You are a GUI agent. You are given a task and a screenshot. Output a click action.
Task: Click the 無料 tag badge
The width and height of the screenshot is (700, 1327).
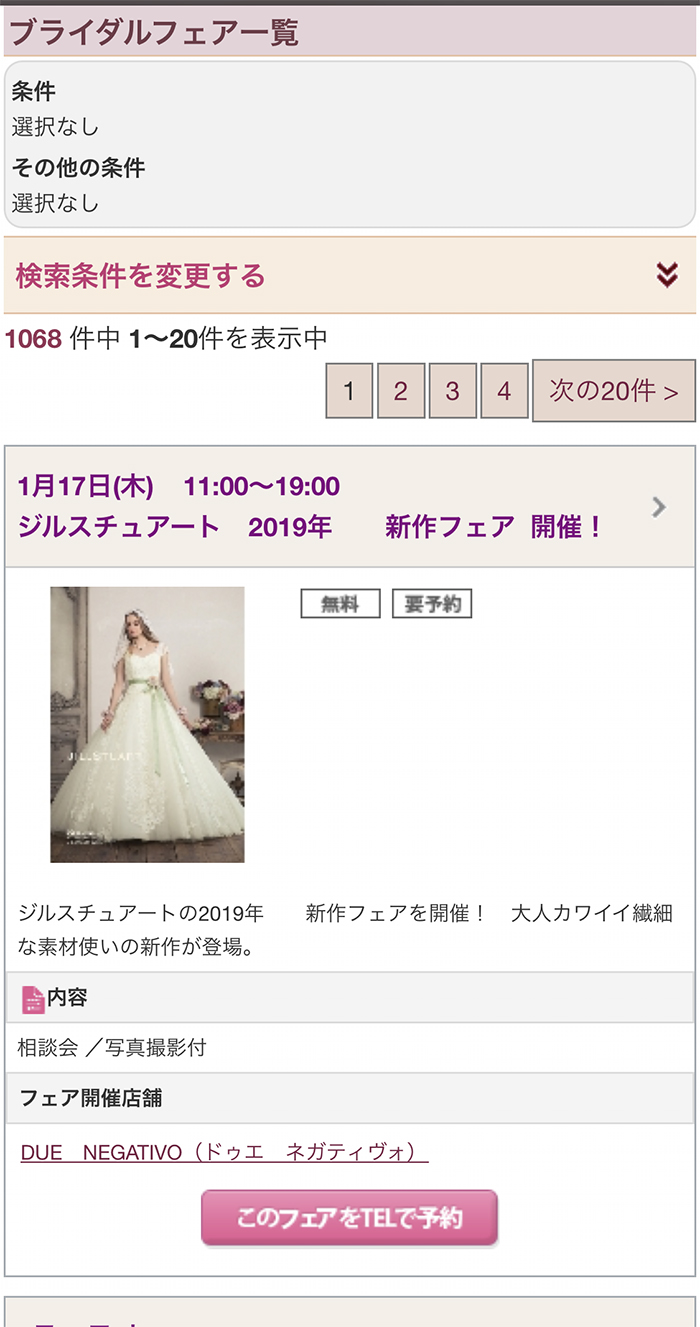(340, 604)
